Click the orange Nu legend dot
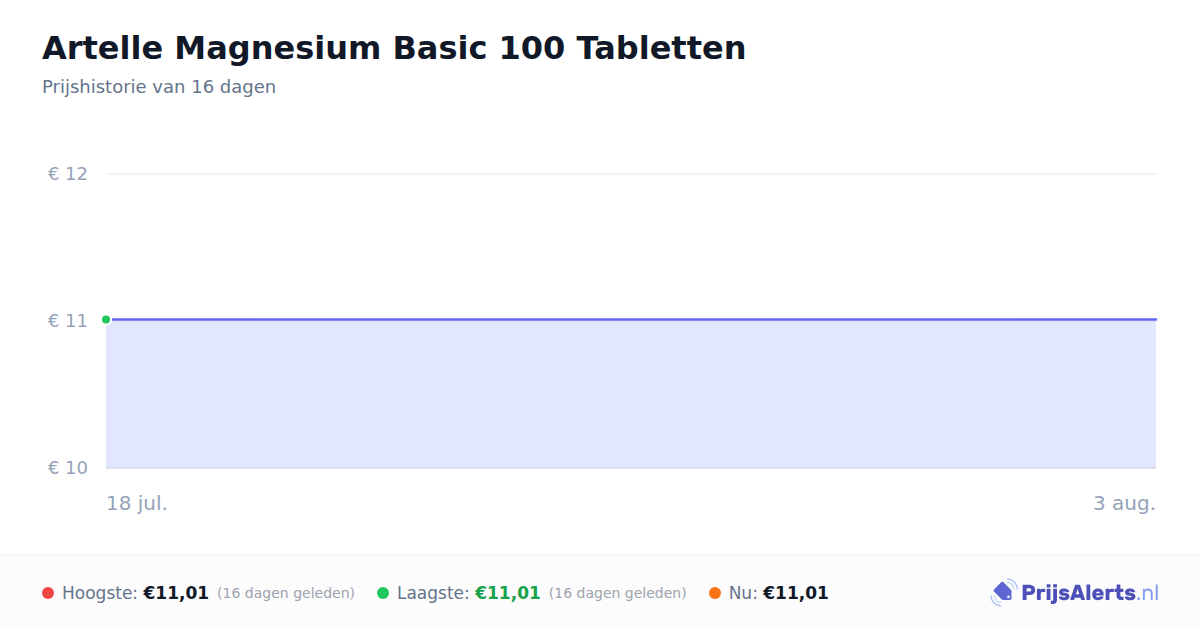 pos(715,593)
